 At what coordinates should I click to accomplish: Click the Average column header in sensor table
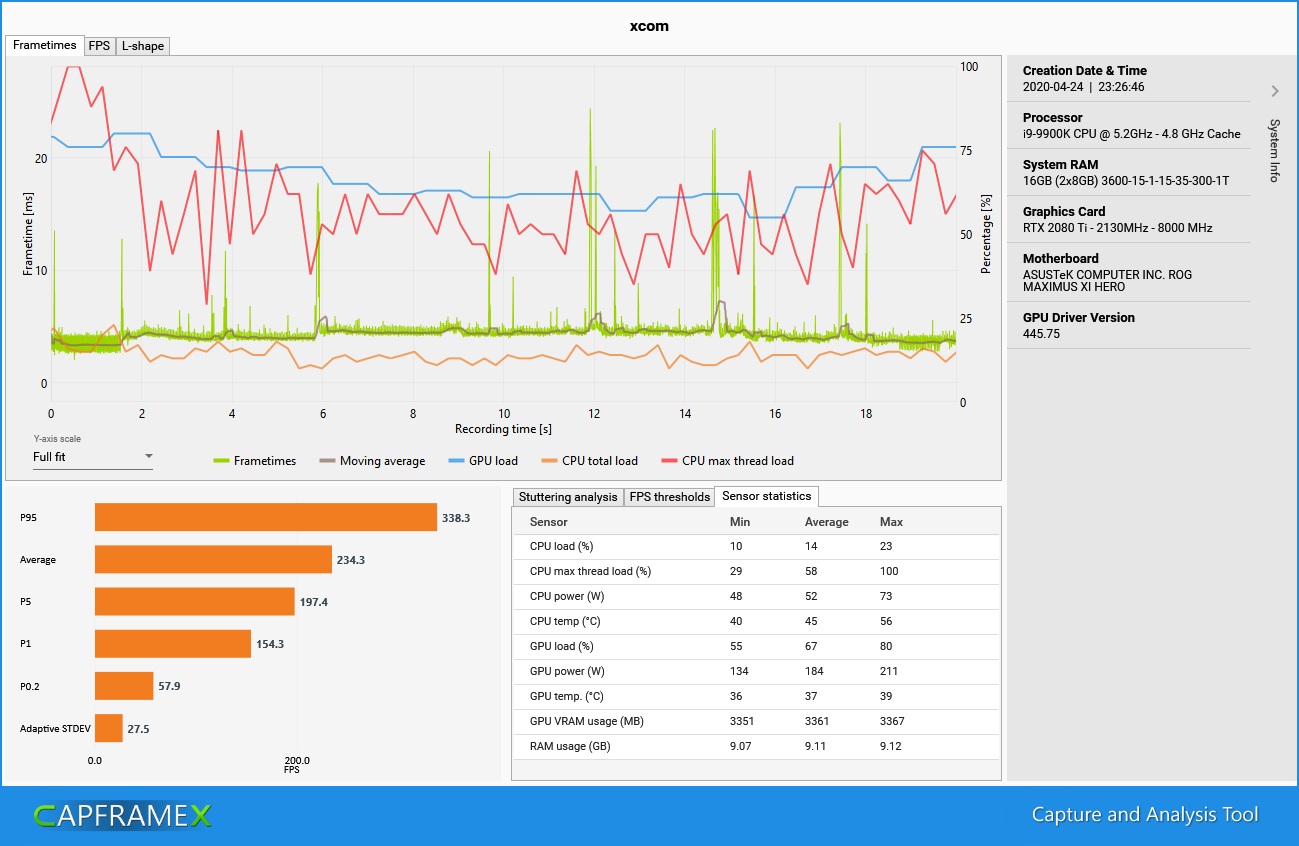tap(827, 522)
